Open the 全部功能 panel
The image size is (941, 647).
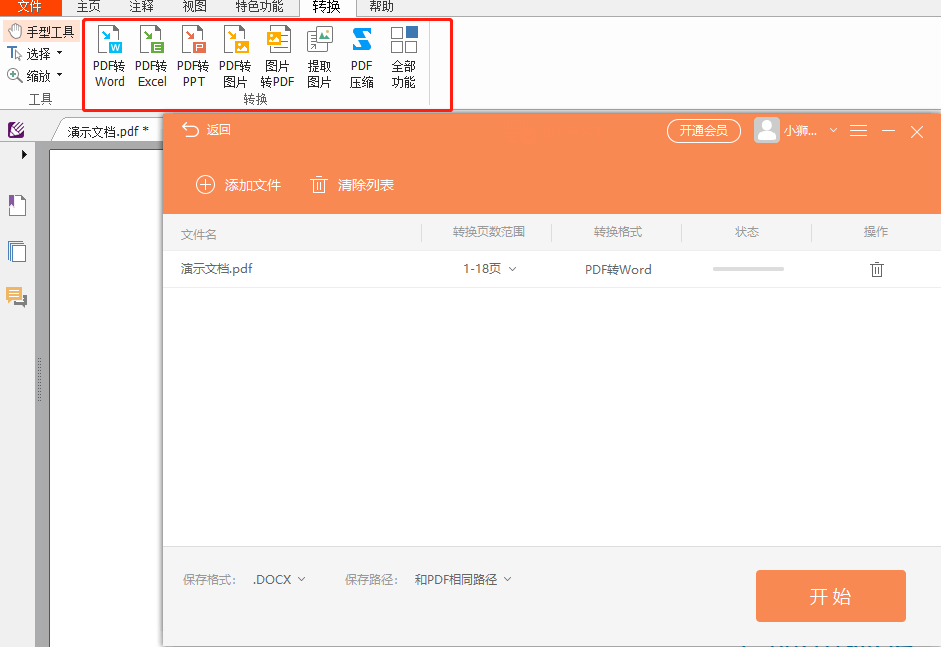pyautogui.click(x=403, y=55)
